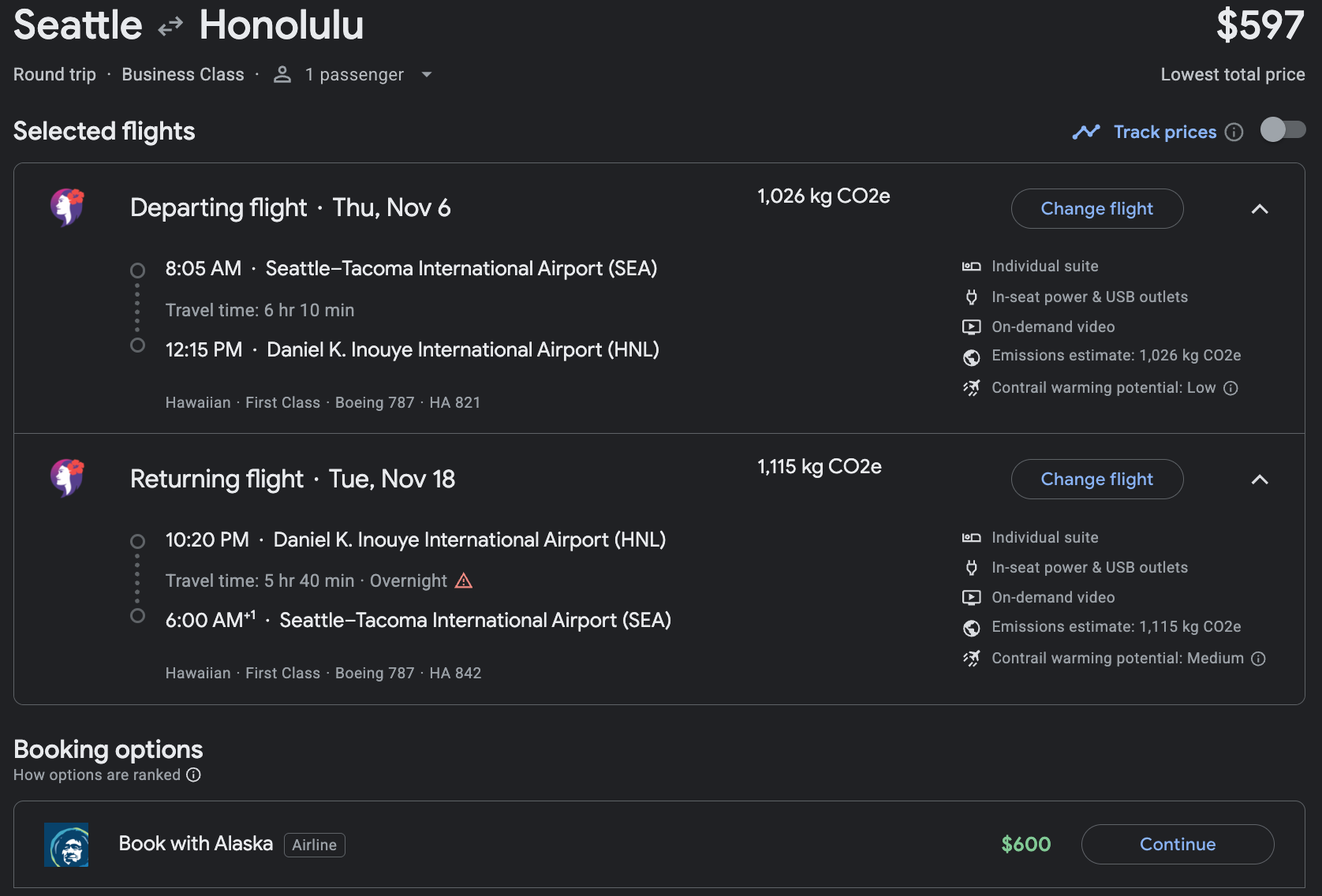
Task: Click the Departing flight Thu, Nov 6 heading
Action: pyautogui.click(x=290, y=207)
